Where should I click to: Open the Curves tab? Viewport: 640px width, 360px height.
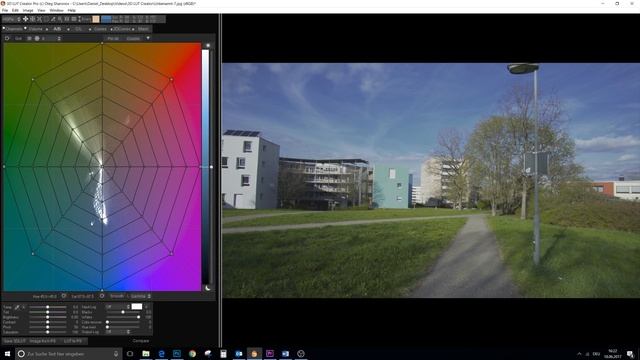pos(100,29)
